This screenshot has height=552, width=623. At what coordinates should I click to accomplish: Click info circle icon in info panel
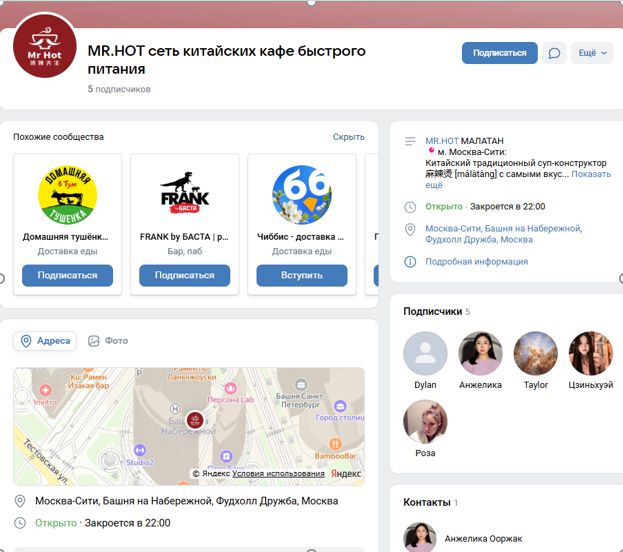[410, 261]
